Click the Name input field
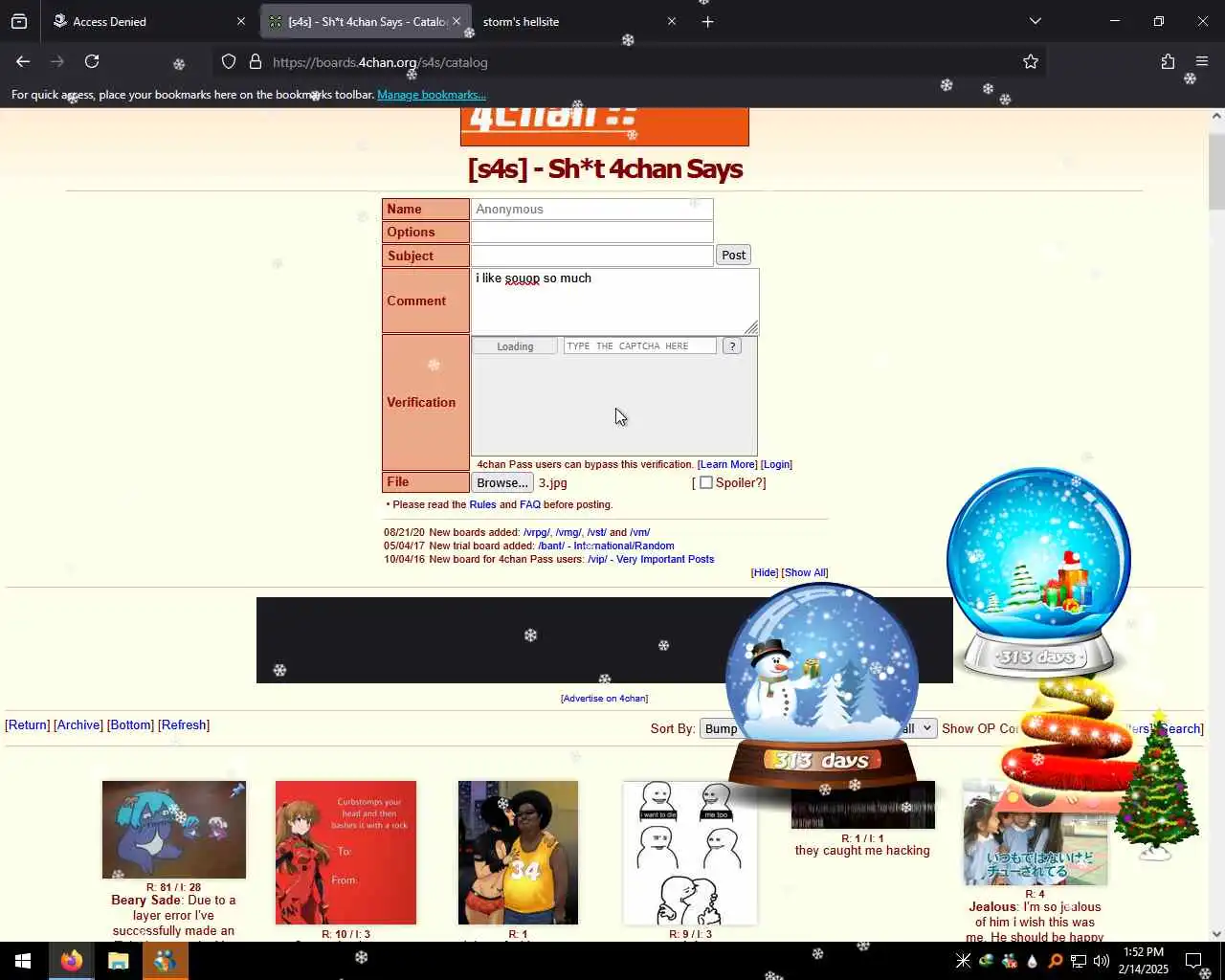 (591, 209)
